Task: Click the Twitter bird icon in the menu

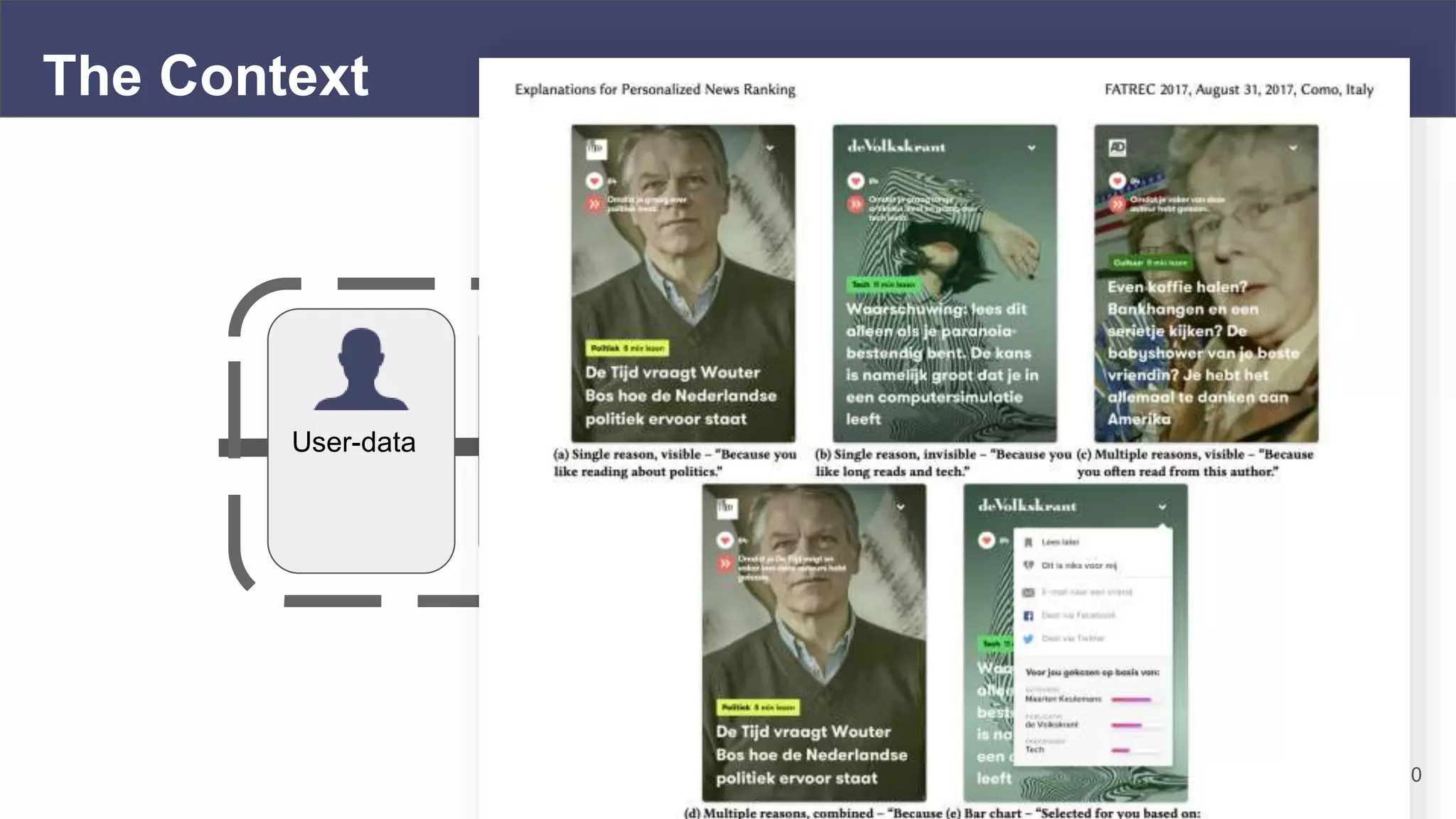Action: (x=1028, y=638)
